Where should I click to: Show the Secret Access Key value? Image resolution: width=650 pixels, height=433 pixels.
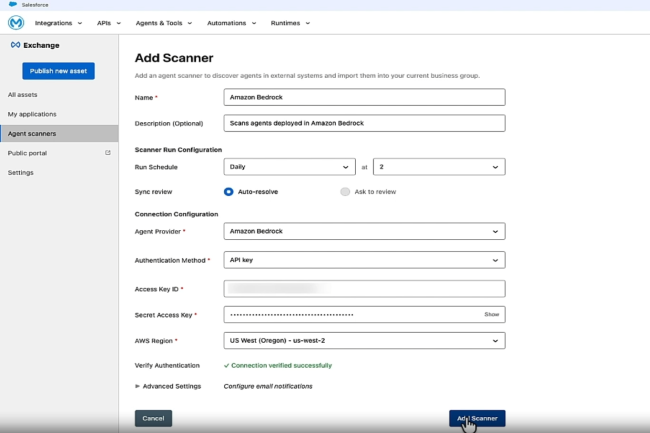pyautogui.click(x=492, y=314)
